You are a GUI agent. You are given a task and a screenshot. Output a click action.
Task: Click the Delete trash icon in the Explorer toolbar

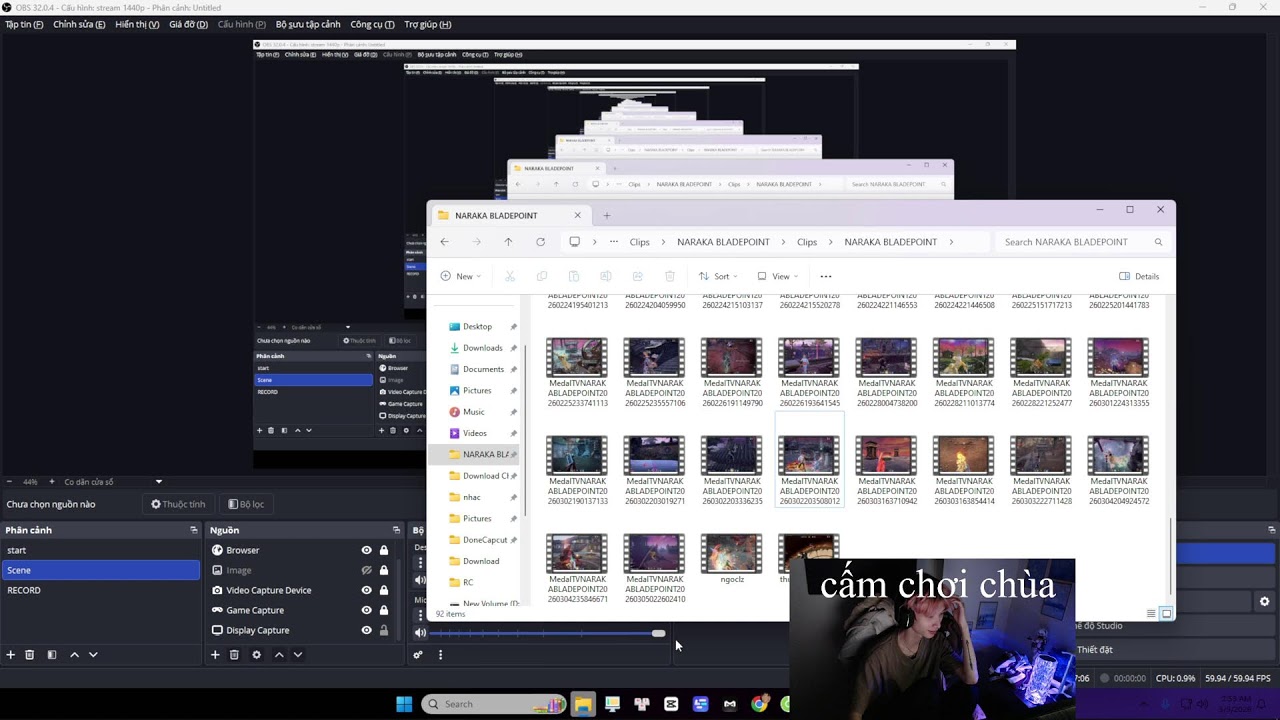(x=670, y=276)
